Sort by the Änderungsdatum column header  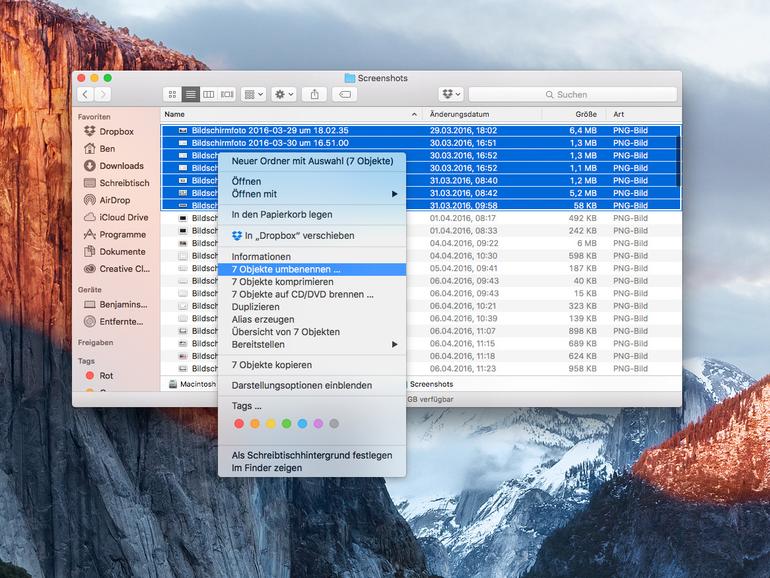(x=460, y=114)
